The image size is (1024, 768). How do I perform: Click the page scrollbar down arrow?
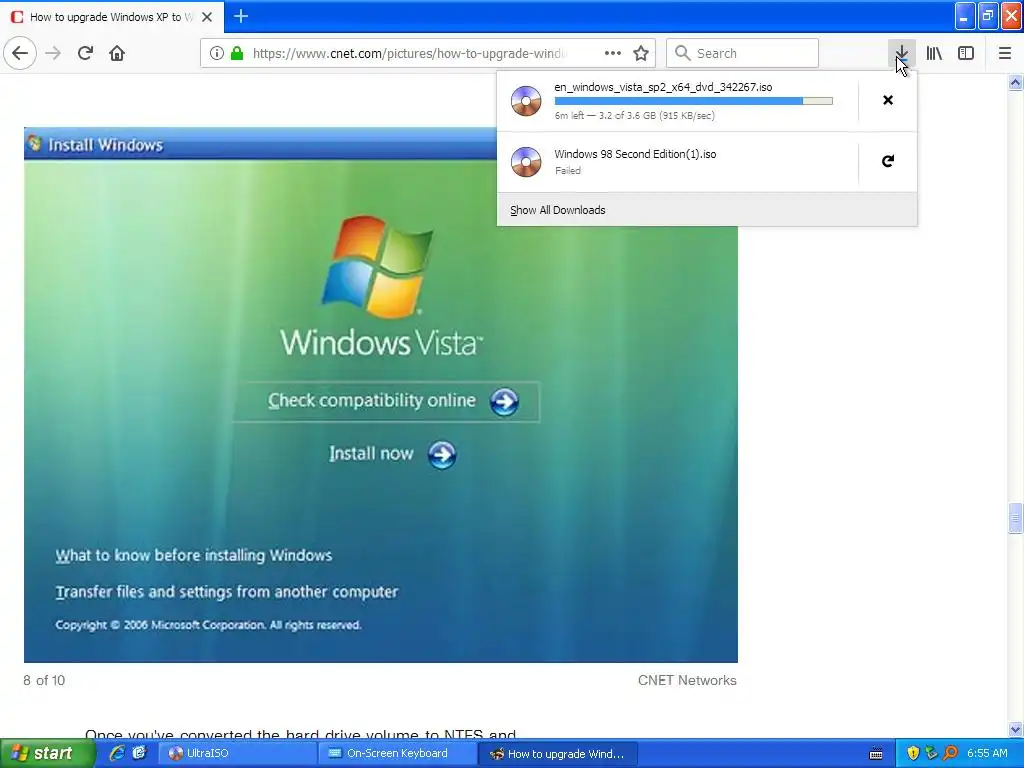tap(1015, 729)
